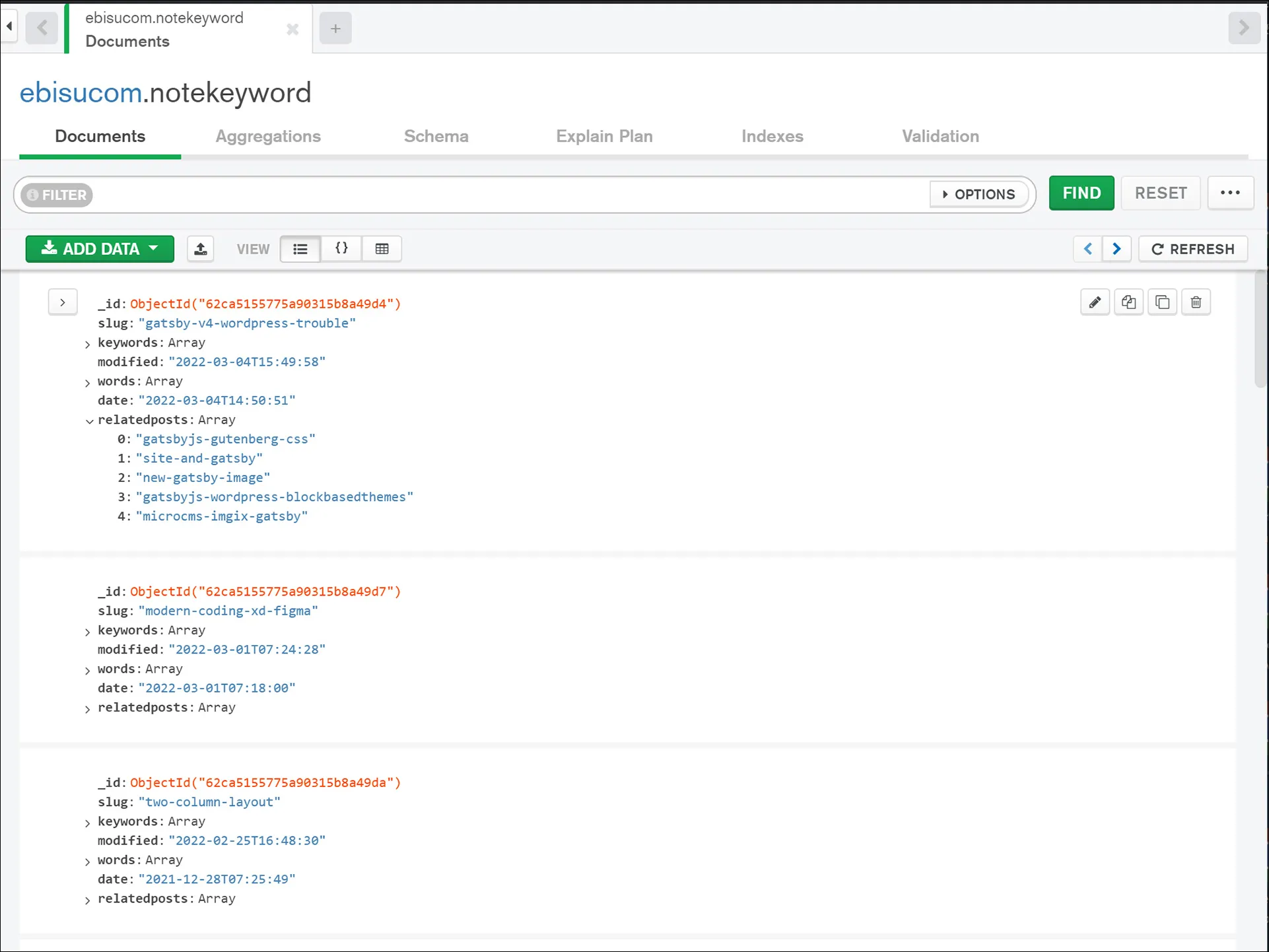Click the clone document icon
The height and width of the screenshot is (952, 1269).
coord(1162,302)
